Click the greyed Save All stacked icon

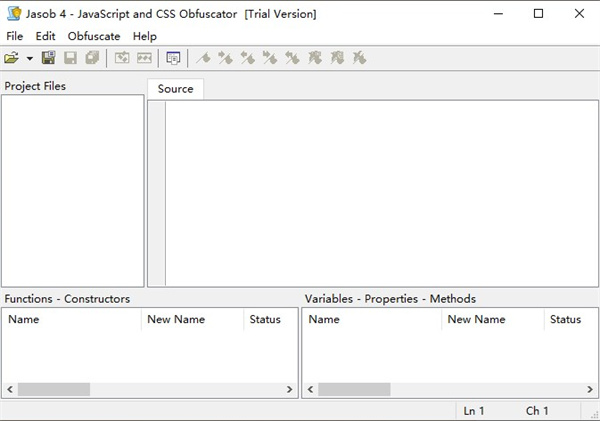click(92, 58)
